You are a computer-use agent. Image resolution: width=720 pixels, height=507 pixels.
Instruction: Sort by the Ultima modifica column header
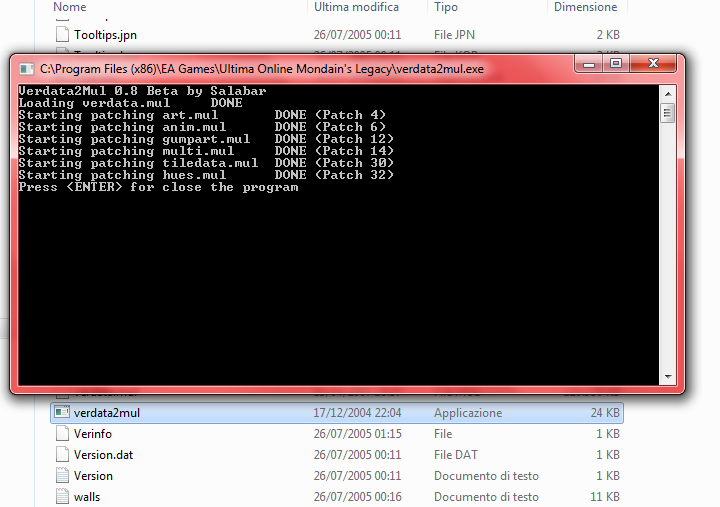pos(356,7)
